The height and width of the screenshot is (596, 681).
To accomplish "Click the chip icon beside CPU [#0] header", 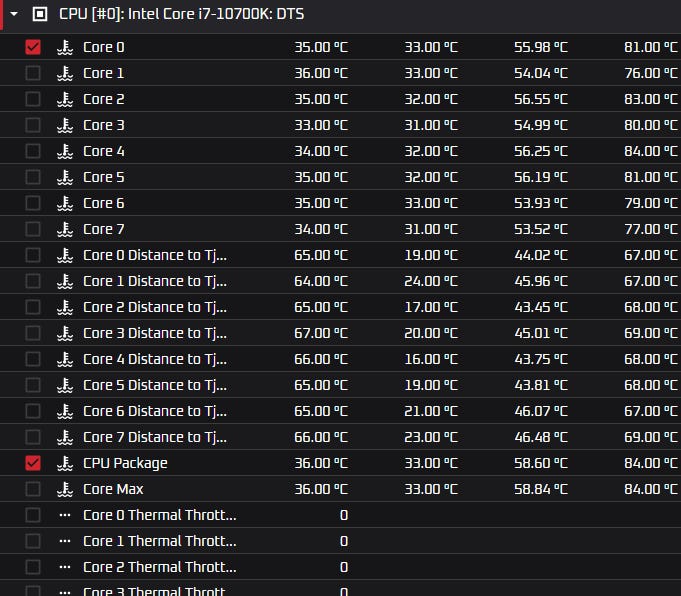I will click(x=40, y=14).
